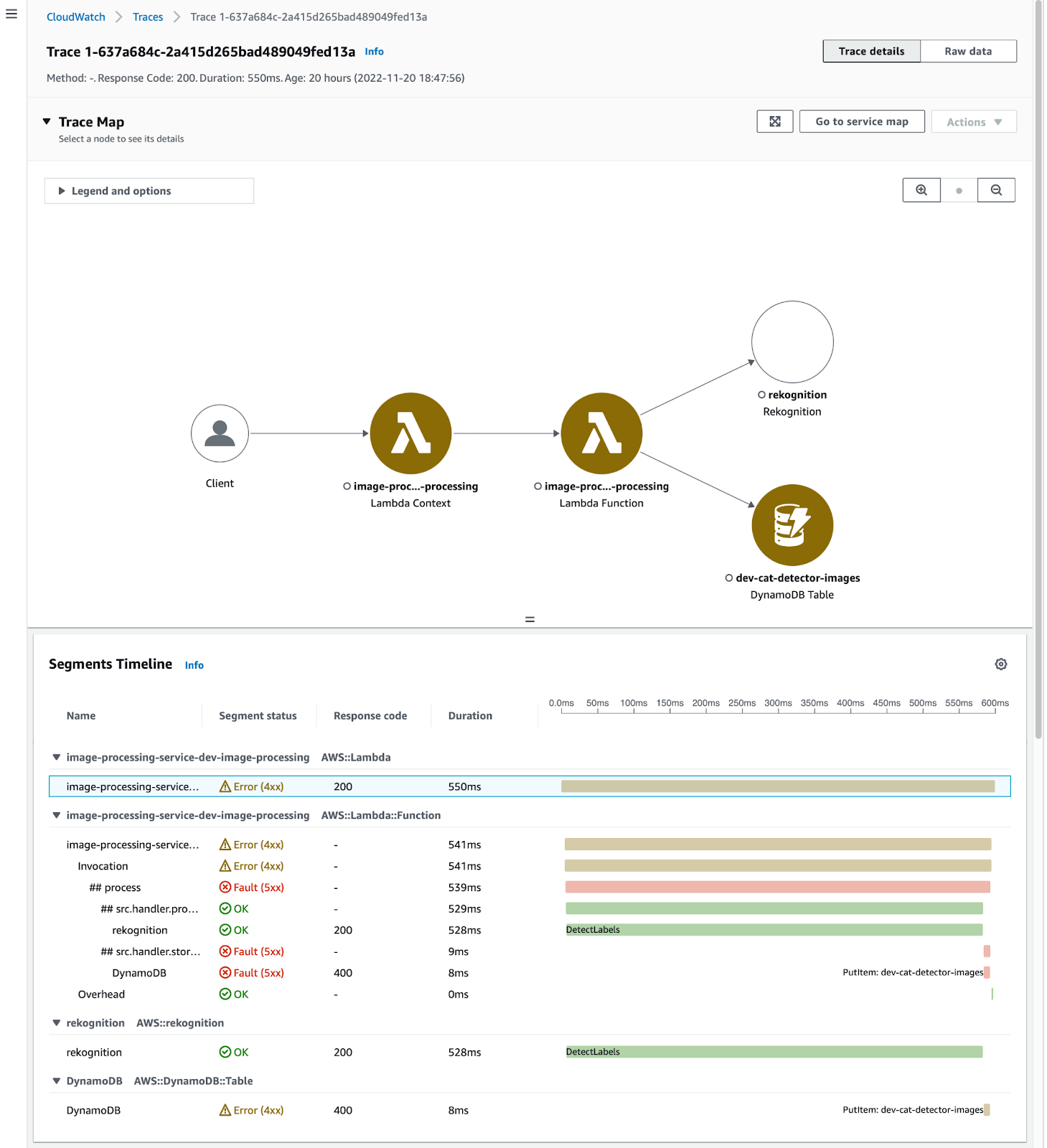Switch to Trace details tab
Image resolution: width=1047 pixels, height=1148 pixels.
tap(871, 51)
